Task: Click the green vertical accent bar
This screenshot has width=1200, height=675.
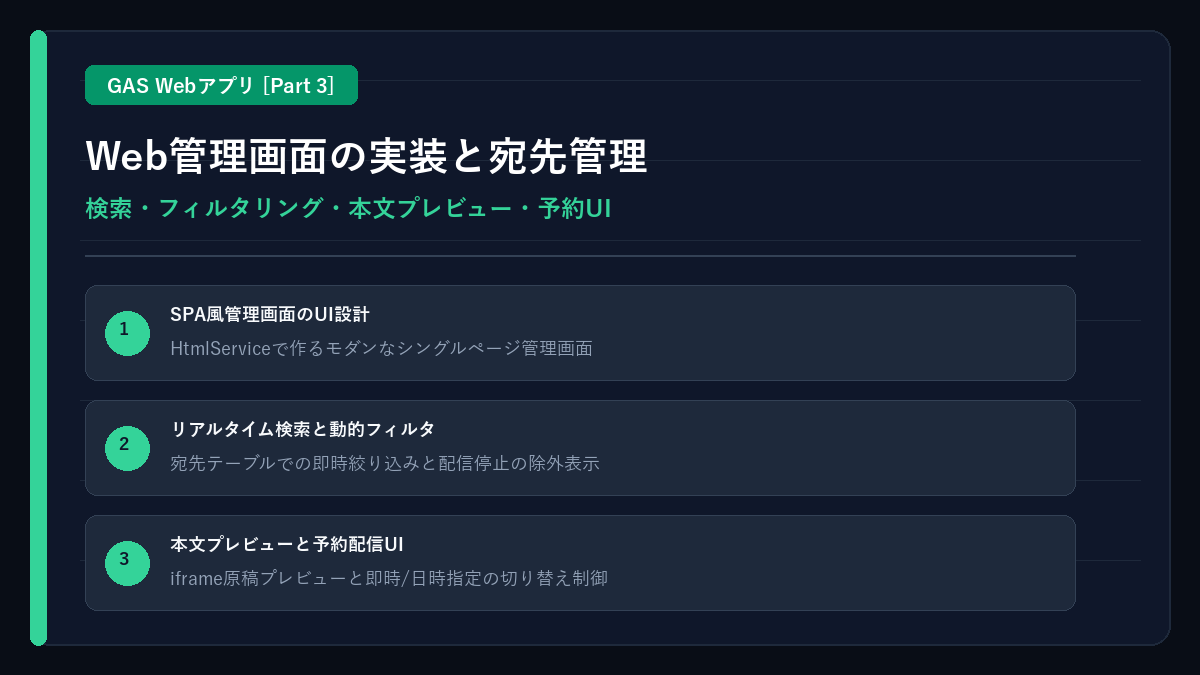Action: 38,338
